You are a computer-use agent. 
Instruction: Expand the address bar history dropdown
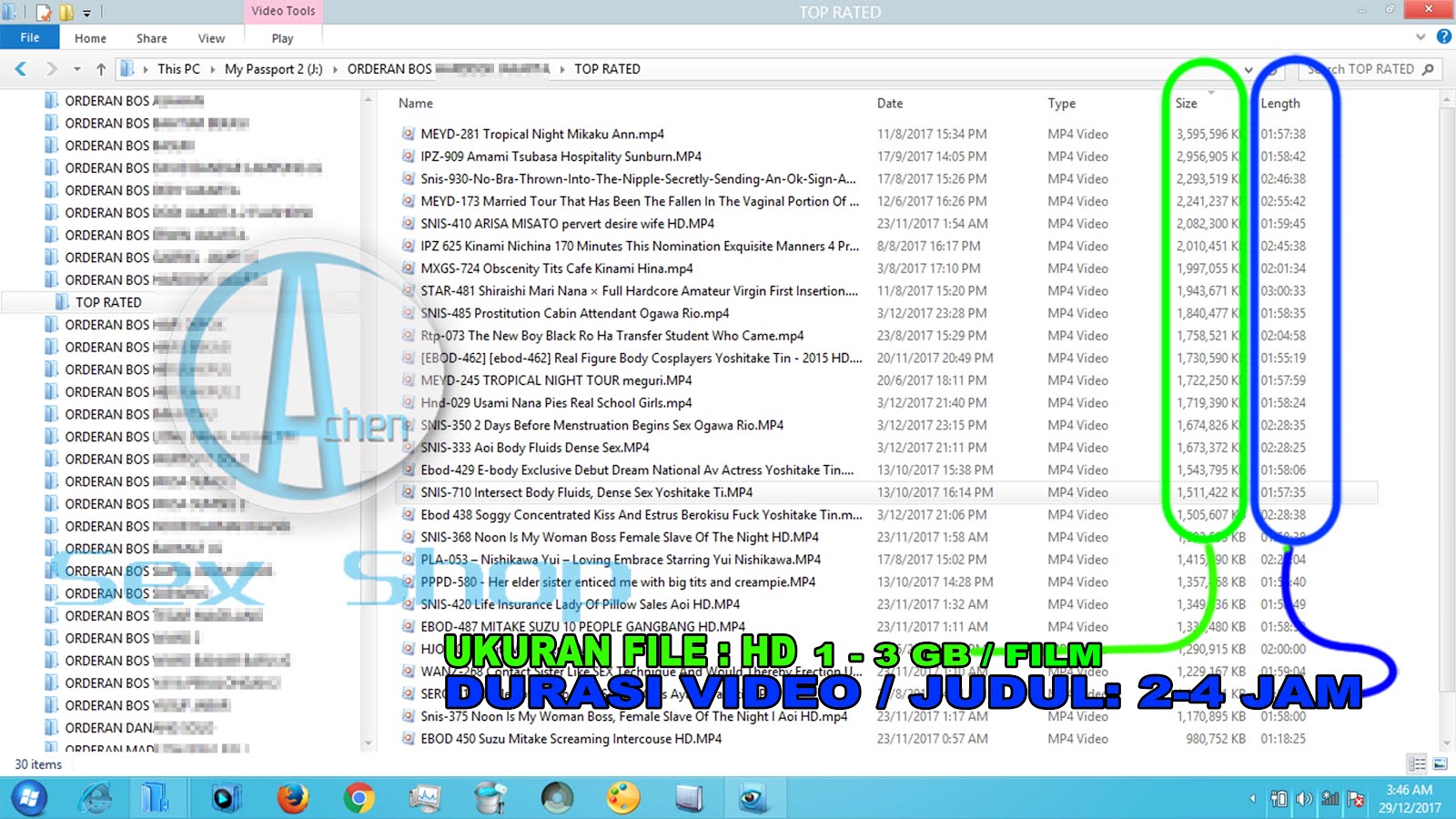tap(1248, 69)
